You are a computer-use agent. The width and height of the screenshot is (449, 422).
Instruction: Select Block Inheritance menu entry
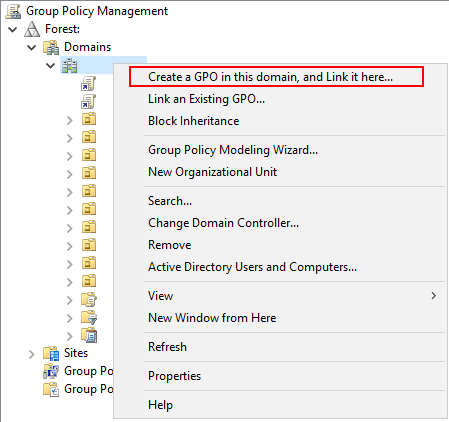pyautogui.click(x=194, y=121)
